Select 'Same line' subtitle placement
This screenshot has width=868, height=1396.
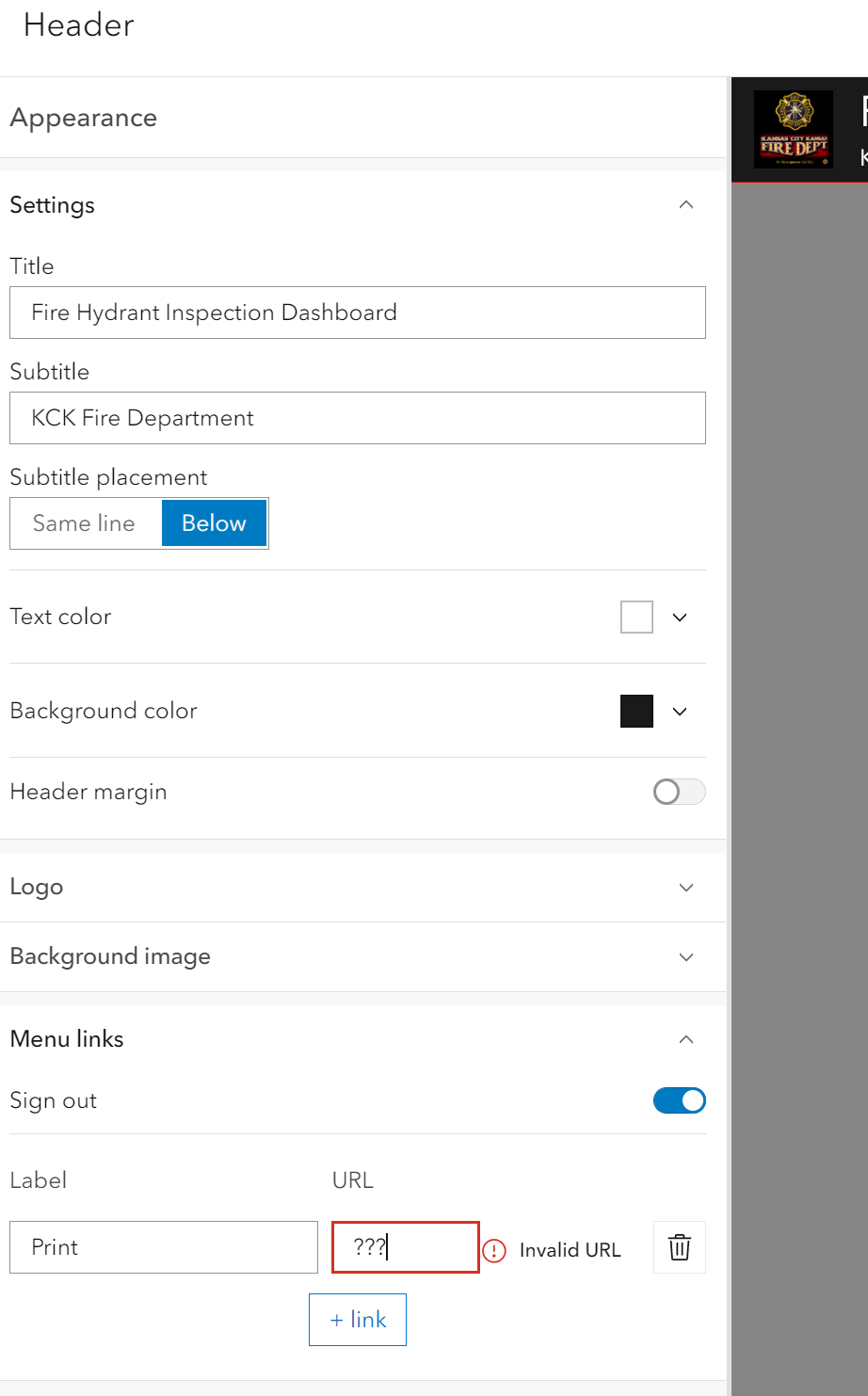coord(84,523)
